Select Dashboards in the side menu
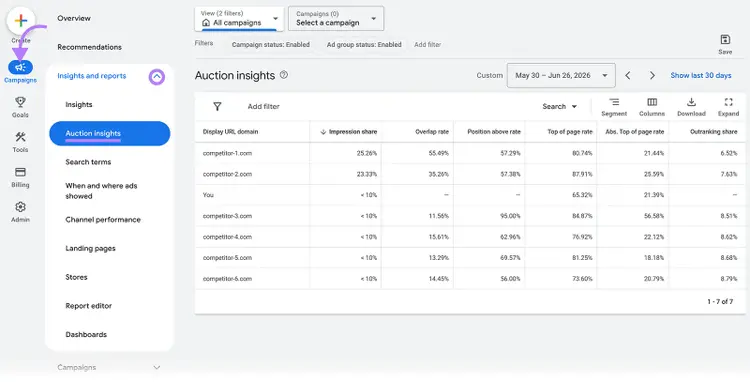The height and width of the screenshot is (382, 750). (x=86, y=334)
